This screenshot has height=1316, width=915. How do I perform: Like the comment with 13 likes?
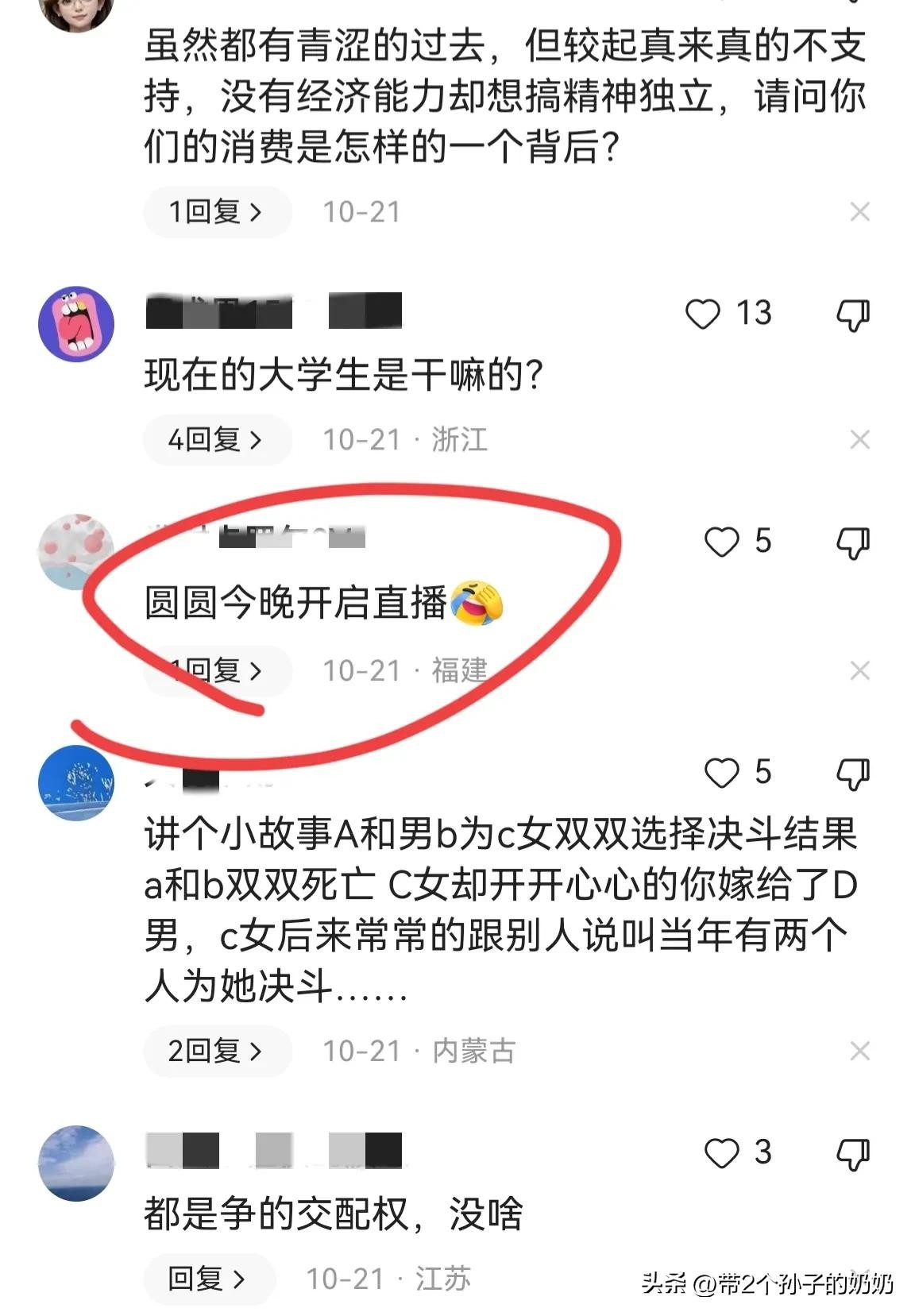(703, 314)
